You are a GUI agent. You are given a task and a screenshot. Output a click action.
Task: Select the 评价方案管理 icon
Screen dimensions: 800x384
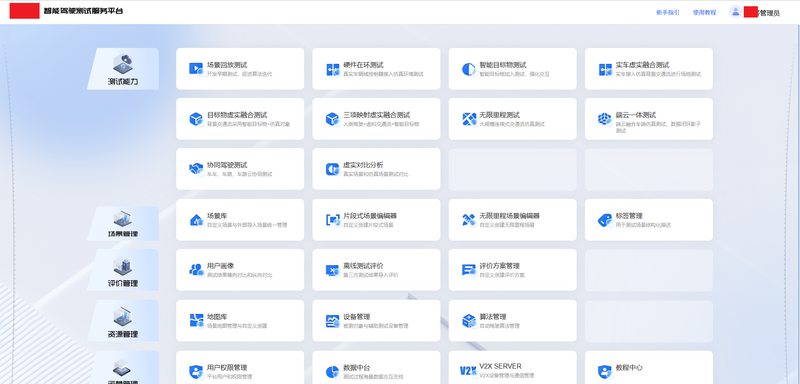tap(468, 270)
